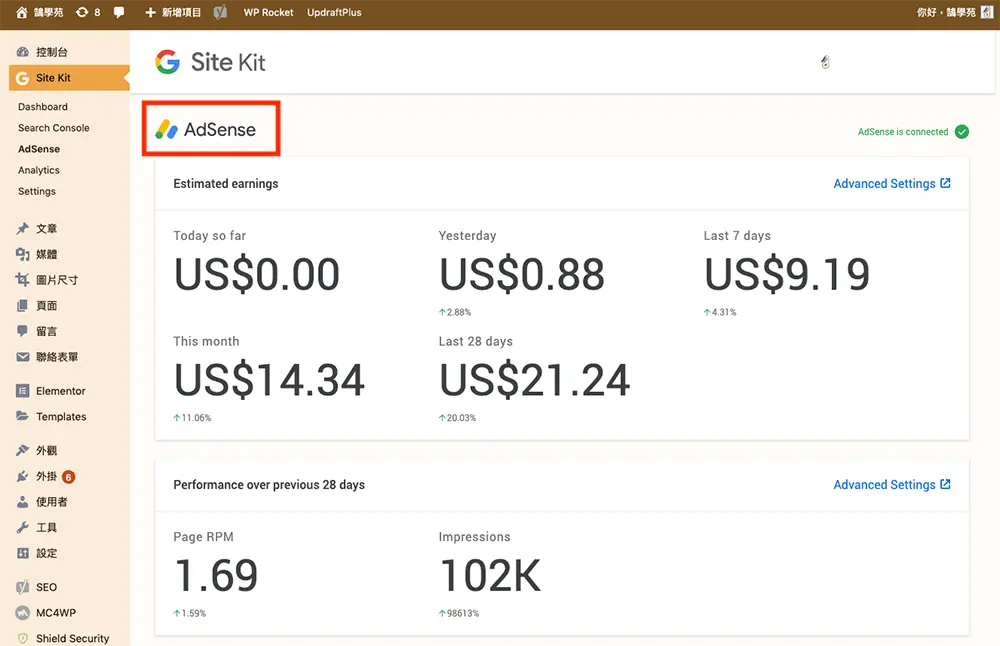Viewport: 1000px width, 646px height.
Task: Open Advanced Settings for Estimated earnings
Action: [892, 184]
